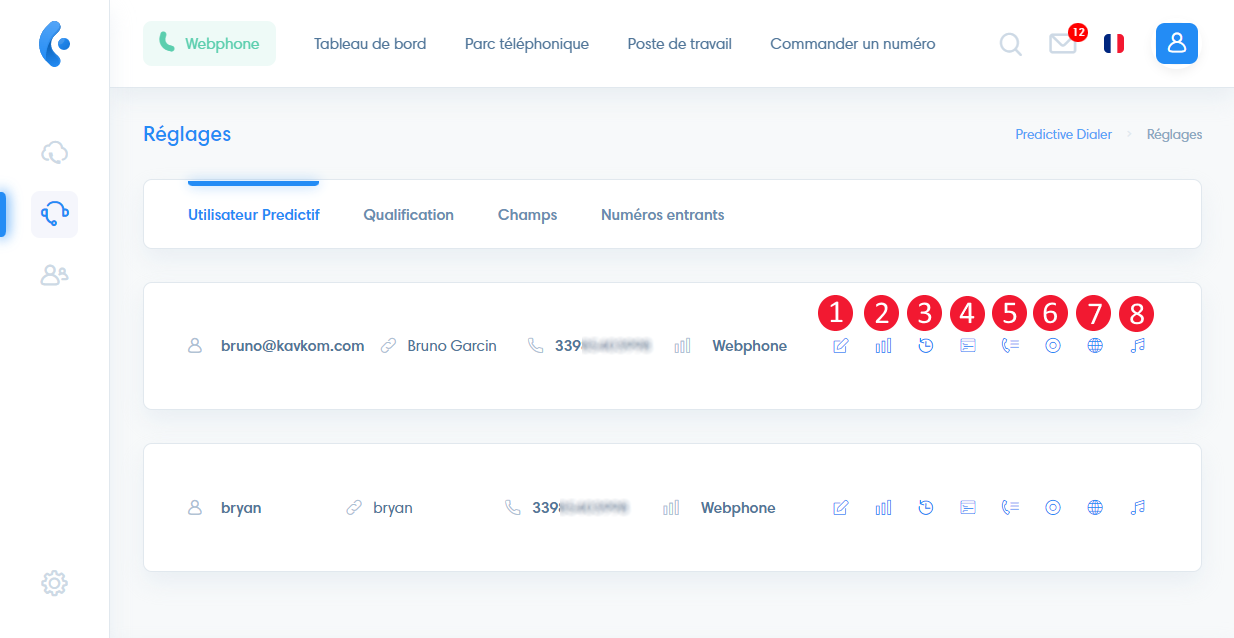The image size is (1234, 638).
Task: Open headset predictive dialer icon in sidebar
Action: coord(54,214)
